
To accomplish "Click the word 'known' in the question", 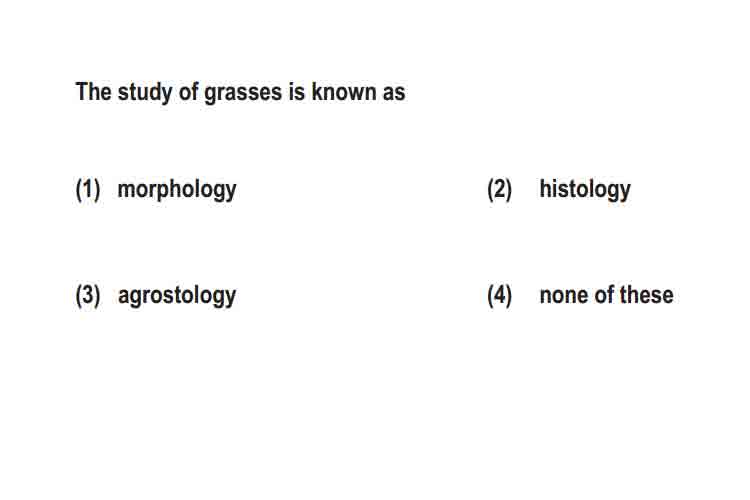I will pos(343,91).
